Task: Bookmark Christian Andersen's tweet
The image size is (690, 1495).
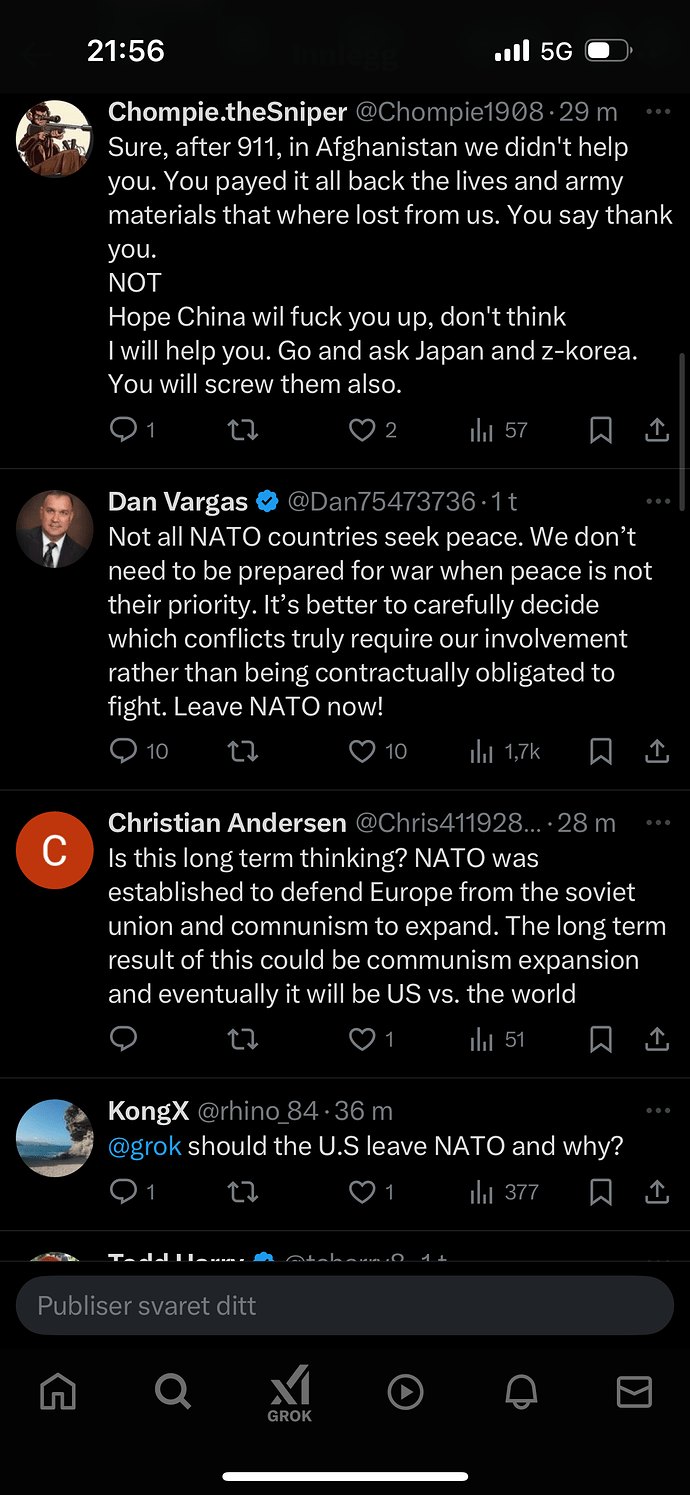Action: pos(600,1040)
